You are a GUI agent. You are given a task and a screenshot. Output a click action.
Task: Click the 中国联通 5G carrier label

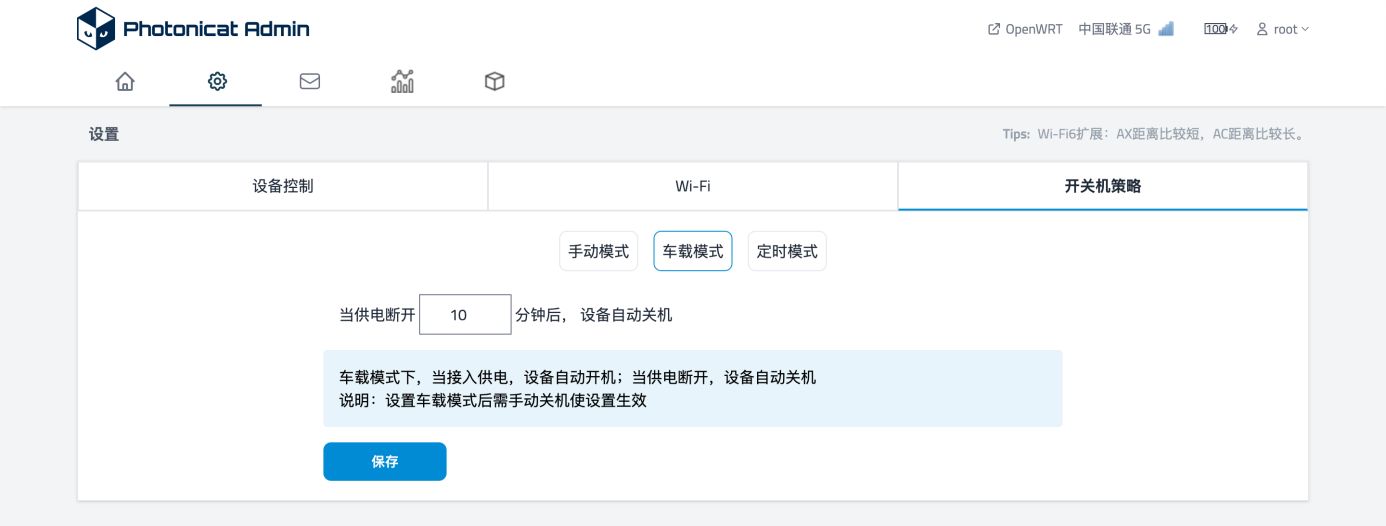[1115, 29]
